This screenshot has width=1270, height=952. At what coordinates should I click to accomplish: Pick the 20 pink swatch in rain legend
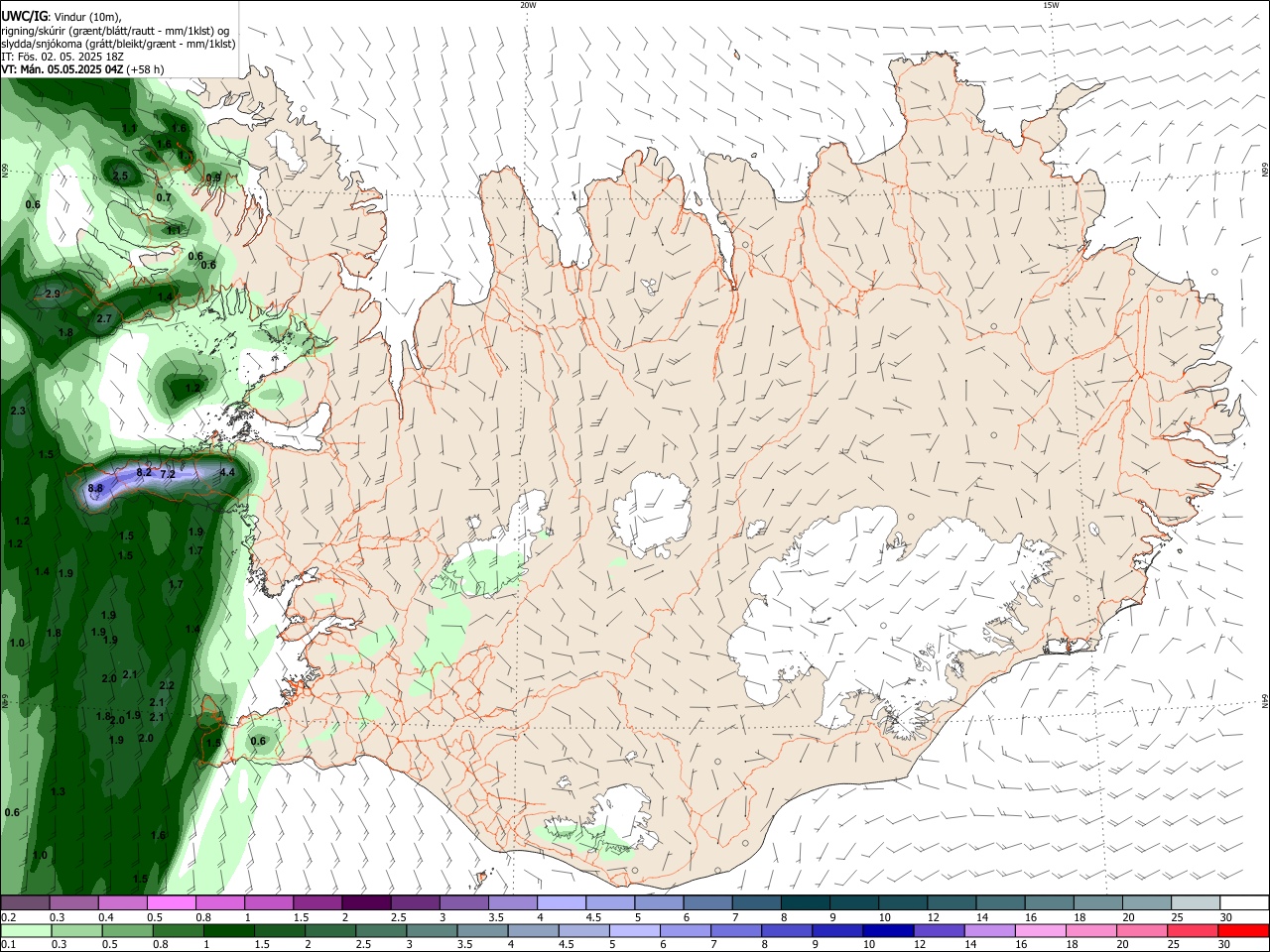point(1141,930)
